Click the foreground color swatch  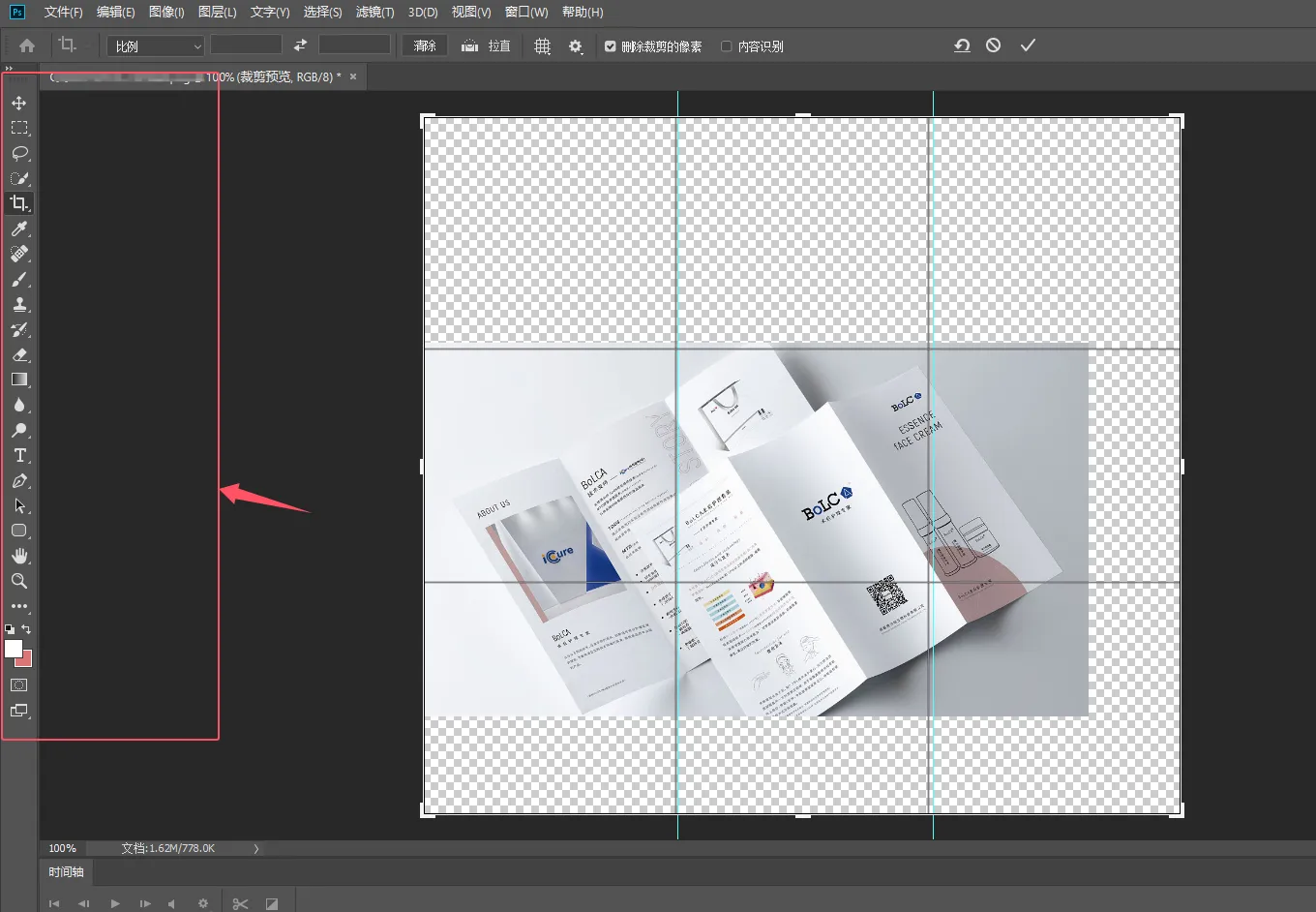click(13, 649)
